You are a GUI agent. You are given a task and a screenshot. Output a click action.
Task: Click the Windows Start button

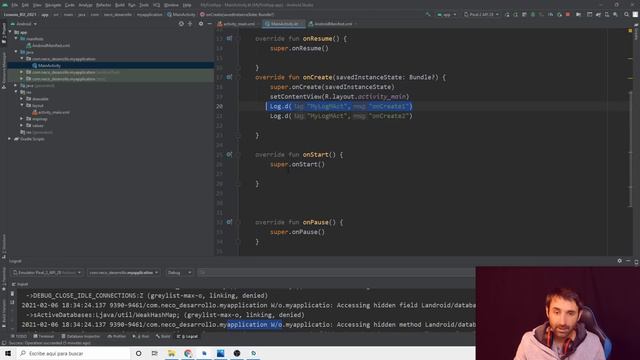click(x=8, y=353)
